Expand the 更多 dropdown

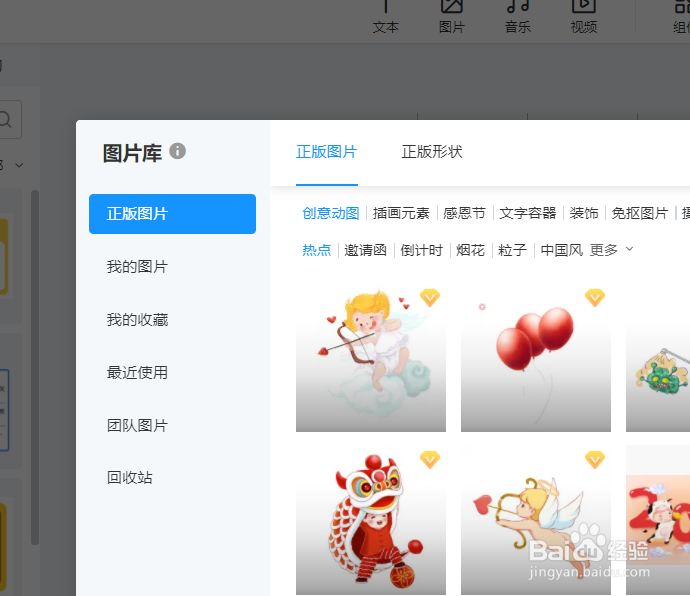(x=611, y=250)
